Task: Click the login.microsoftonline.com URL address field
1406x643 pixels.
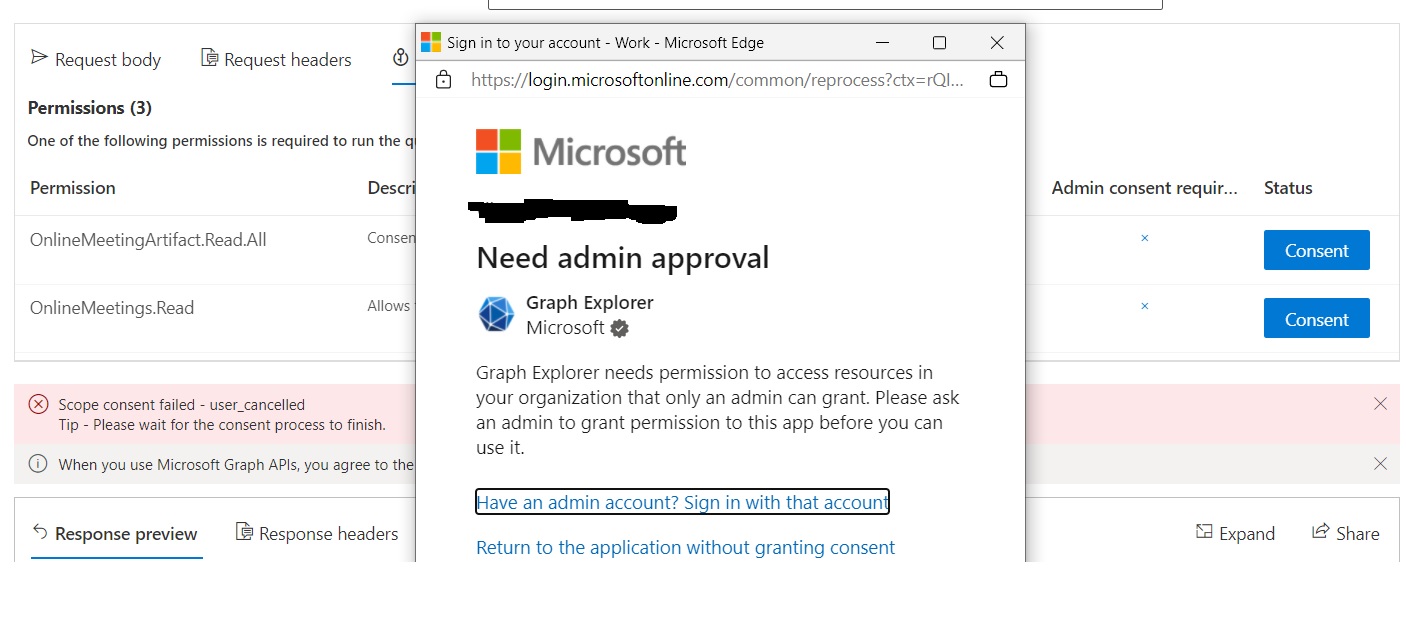Action: [717, 80]
